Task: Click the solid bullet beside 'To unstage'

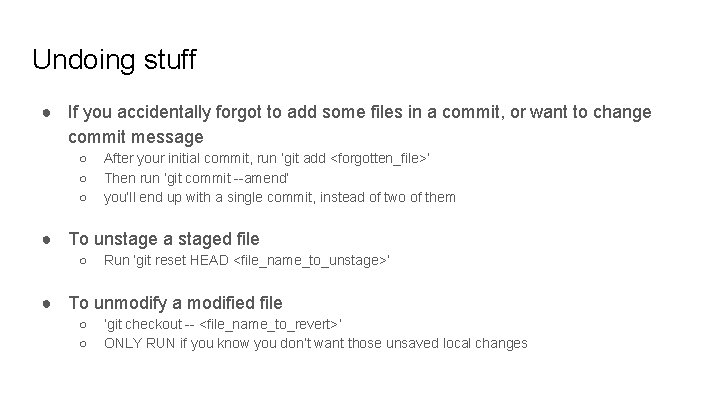Action: point(46,240)
